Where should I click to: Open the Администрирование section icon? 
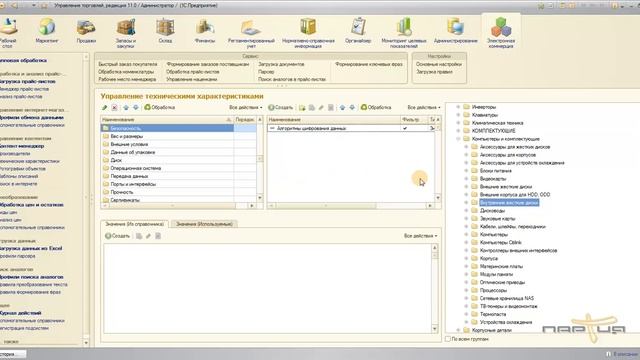tap(456, 31)
